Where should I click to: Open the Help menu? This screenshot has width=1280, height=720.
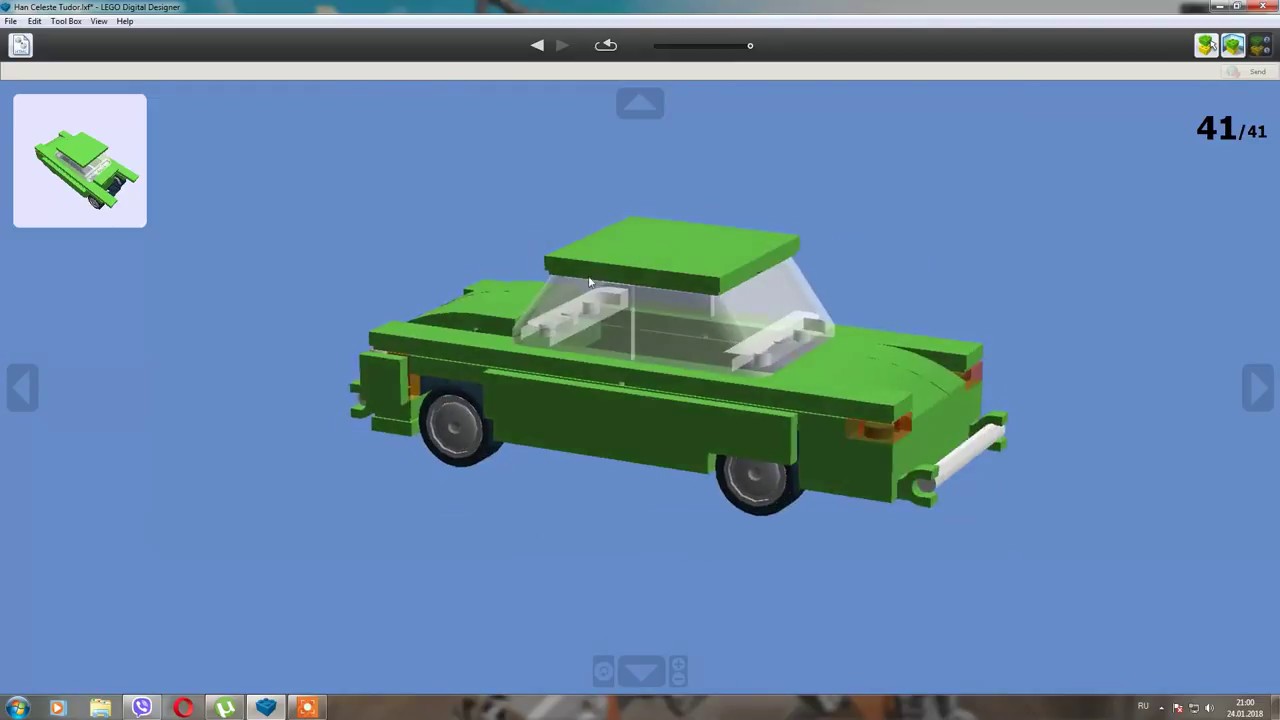pos(125,21)
